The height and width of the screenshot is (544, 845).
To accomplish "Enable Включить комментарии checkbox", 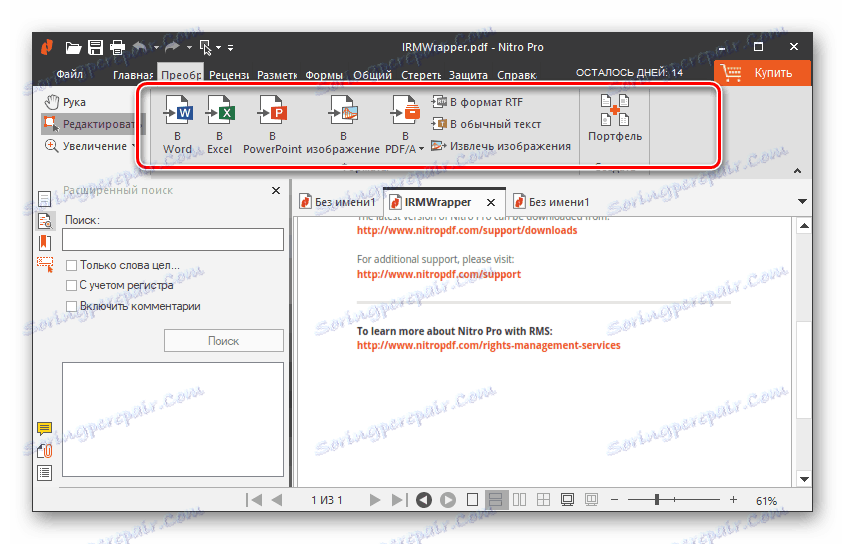I will coord(71,306).
